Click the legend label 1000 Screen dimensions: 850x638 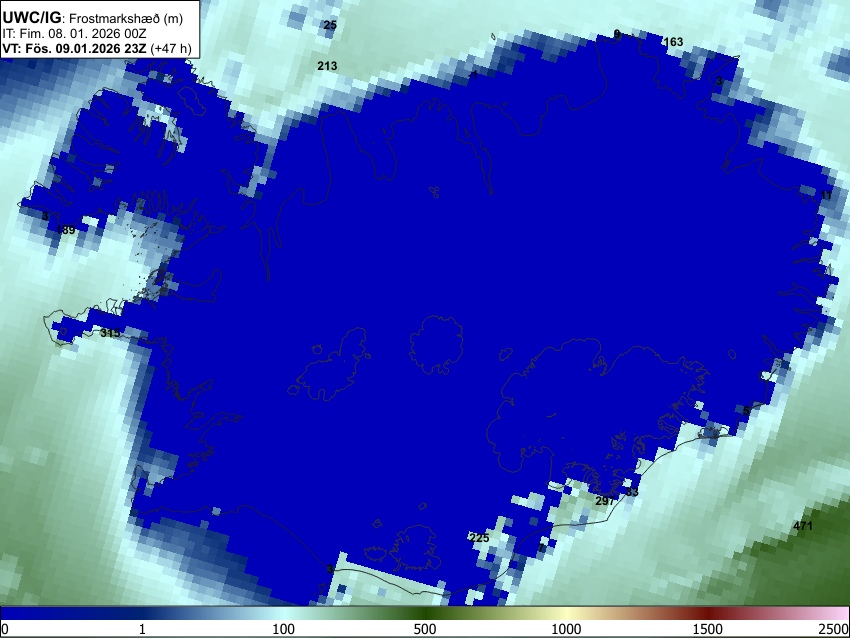[566, 629]
